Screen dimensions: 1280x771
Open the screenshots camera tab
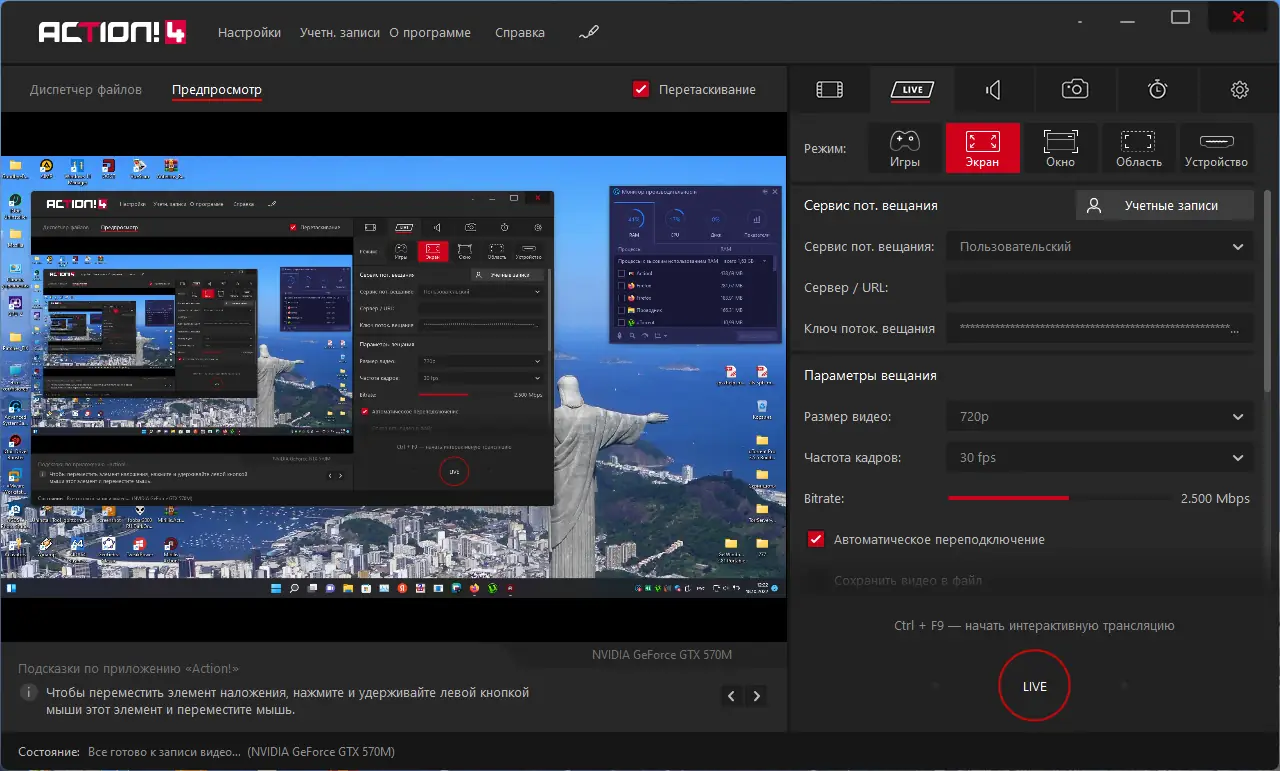click(x=1075, y=90)
